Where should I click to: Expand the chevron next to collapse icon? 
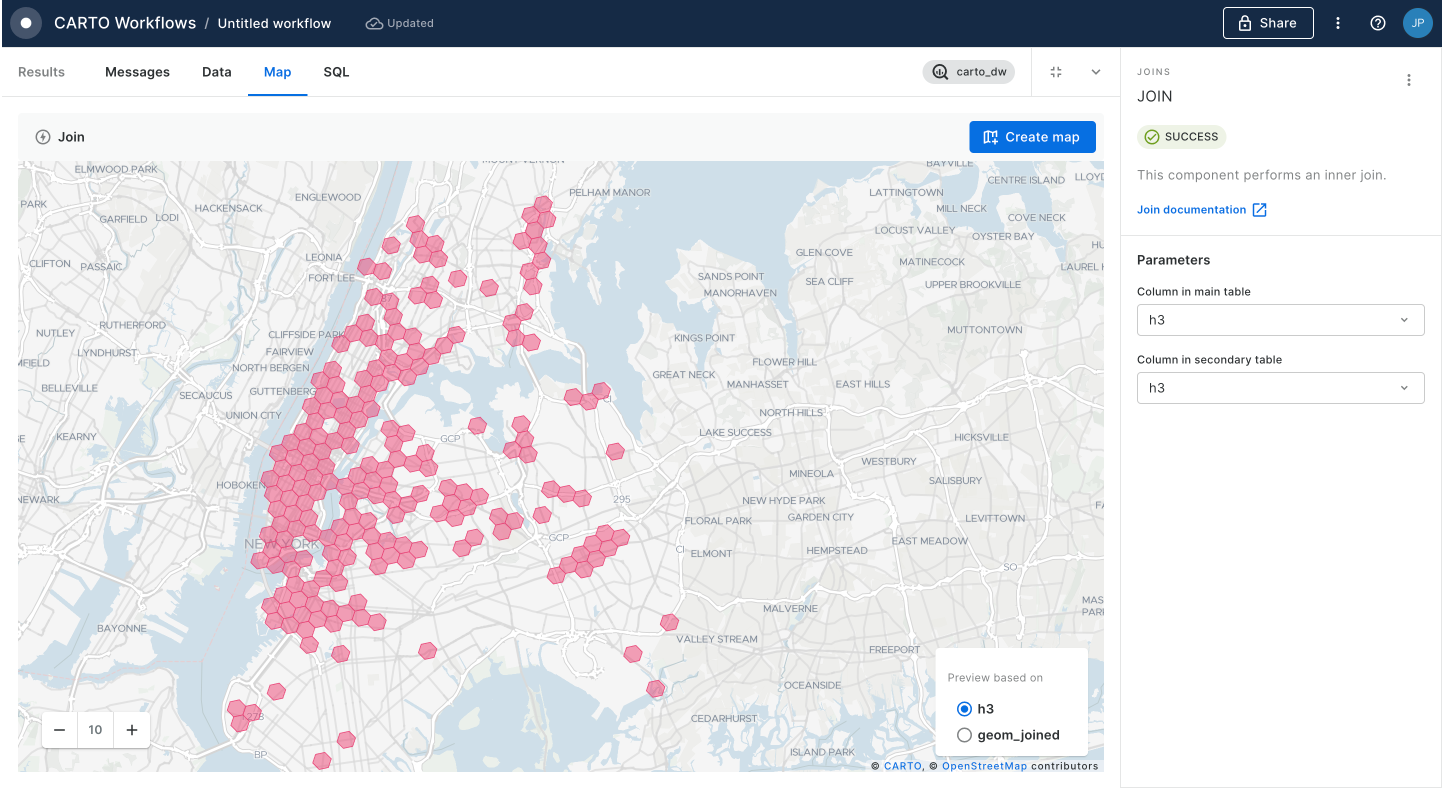[1096, 72]
